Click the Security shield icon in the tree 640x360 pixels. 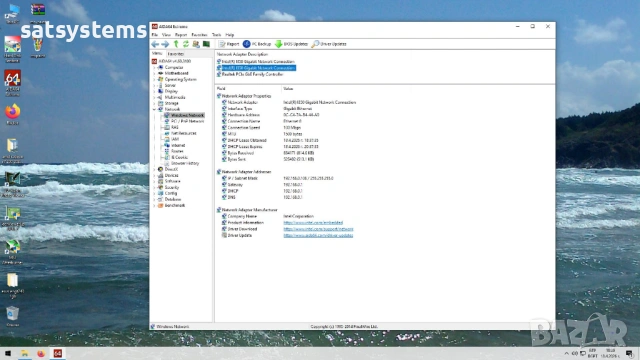pyautogui.click(x=160, y=187)
